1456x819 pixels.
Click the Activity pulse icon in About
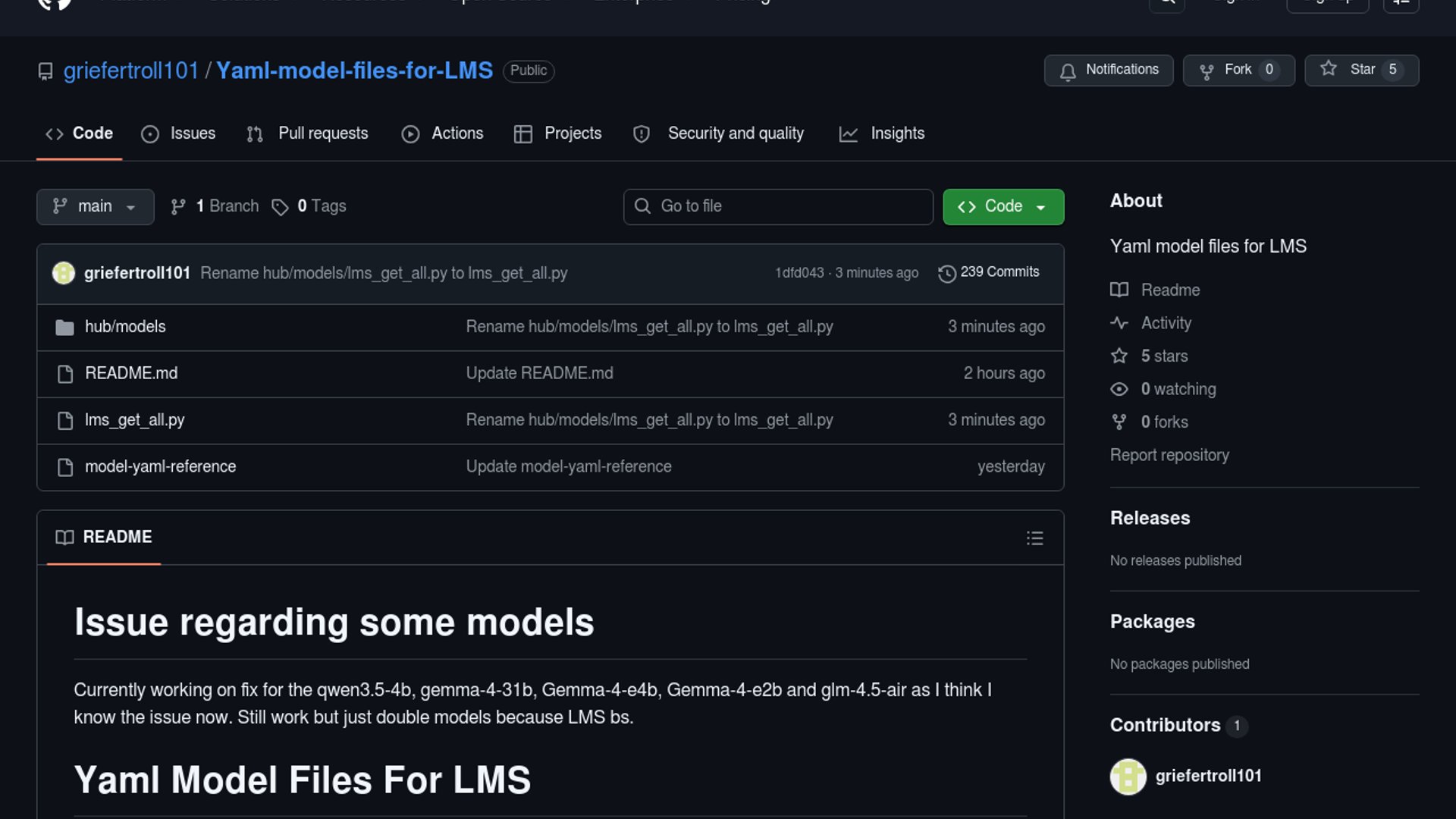(x=1119, y=323)
